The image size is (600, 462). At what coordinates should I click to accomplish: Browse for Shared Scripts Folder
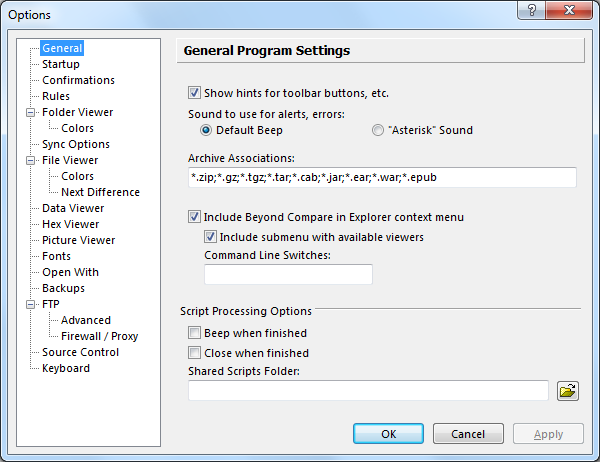(x=568, y=391)
